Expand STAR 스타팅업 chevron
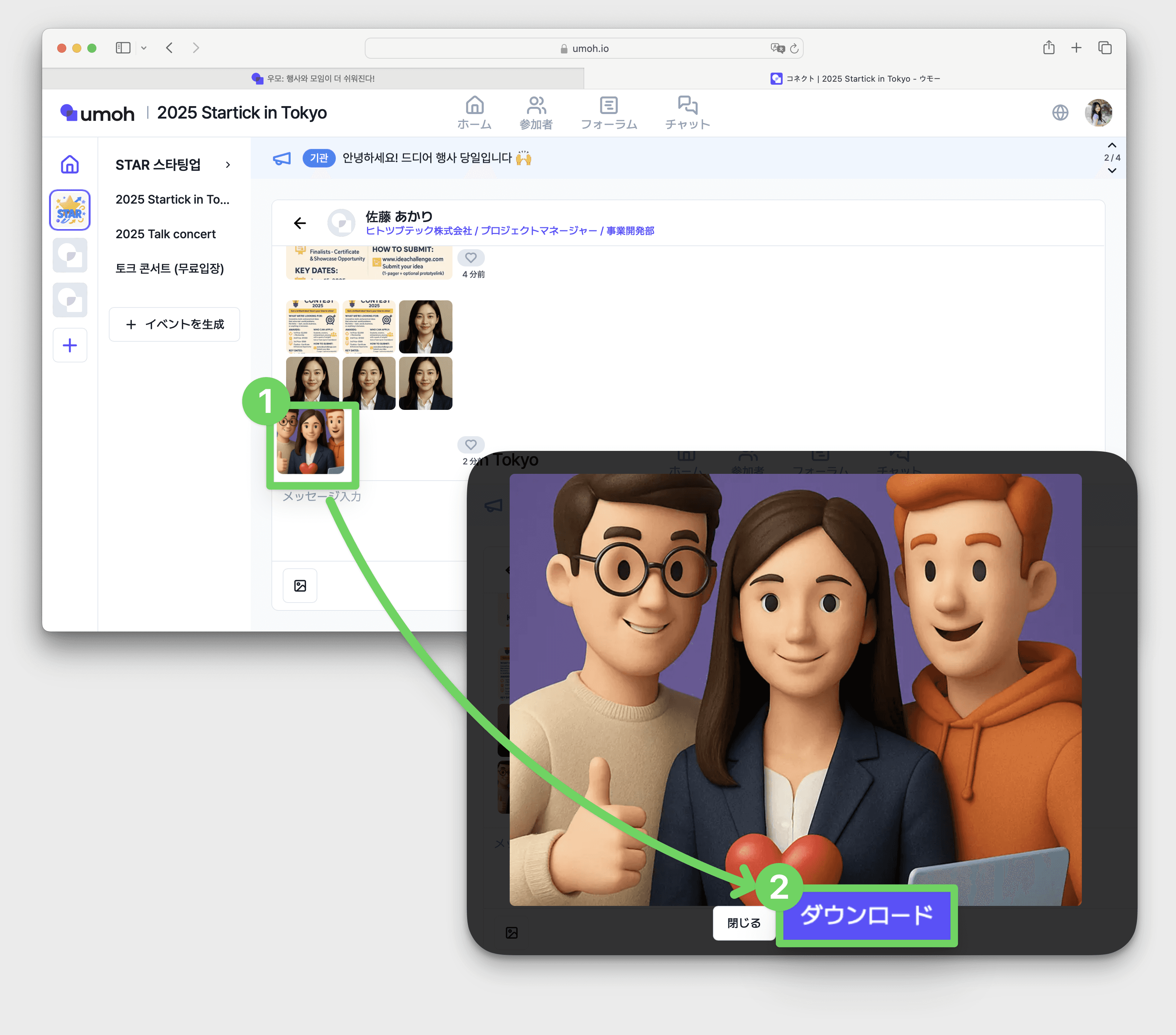The height and width of the screenshot is (1035, 1176). pyautogui.click(x=228, y=165)
